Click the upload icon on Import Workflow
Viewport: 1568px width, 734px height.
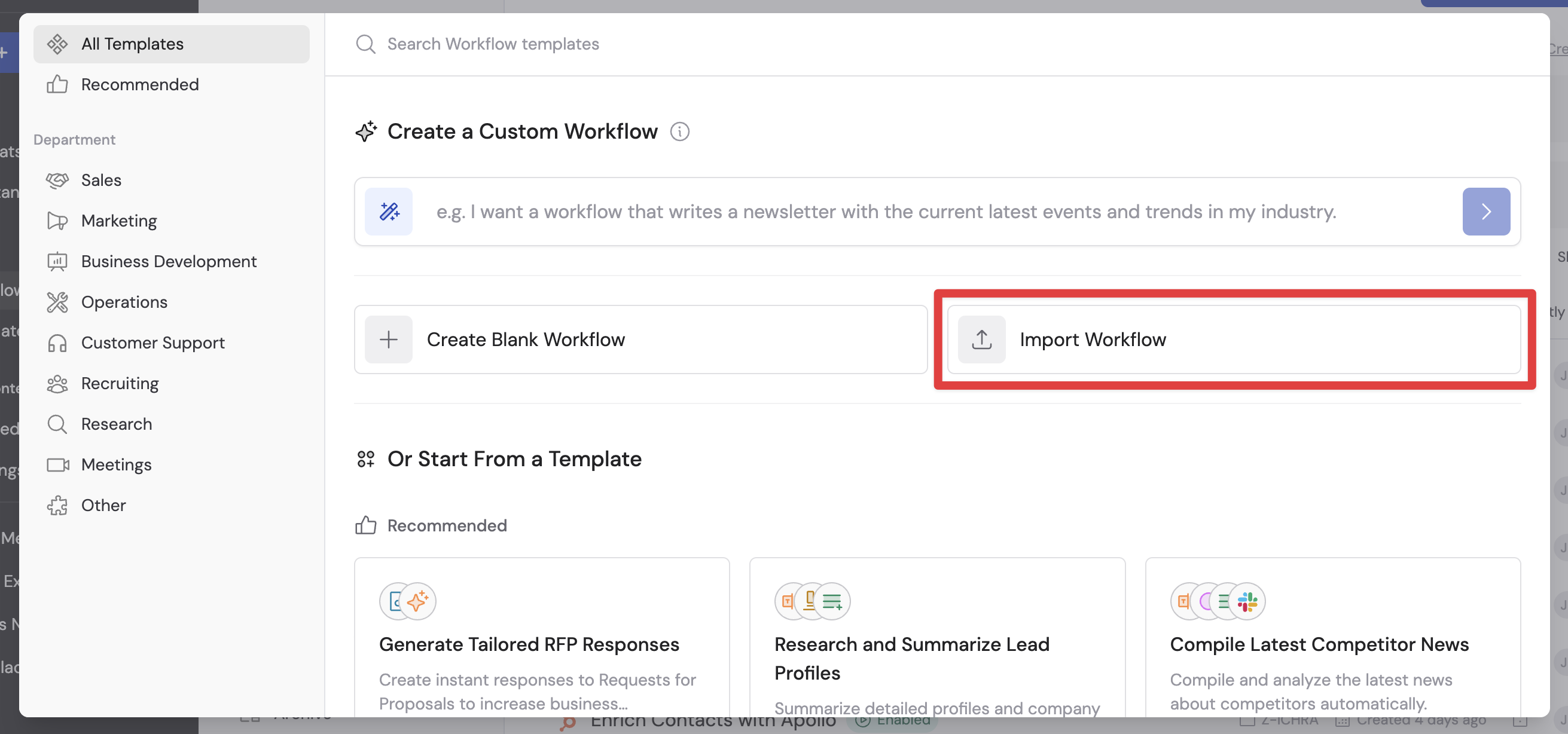pyautogui.click(x=981, y=340)
